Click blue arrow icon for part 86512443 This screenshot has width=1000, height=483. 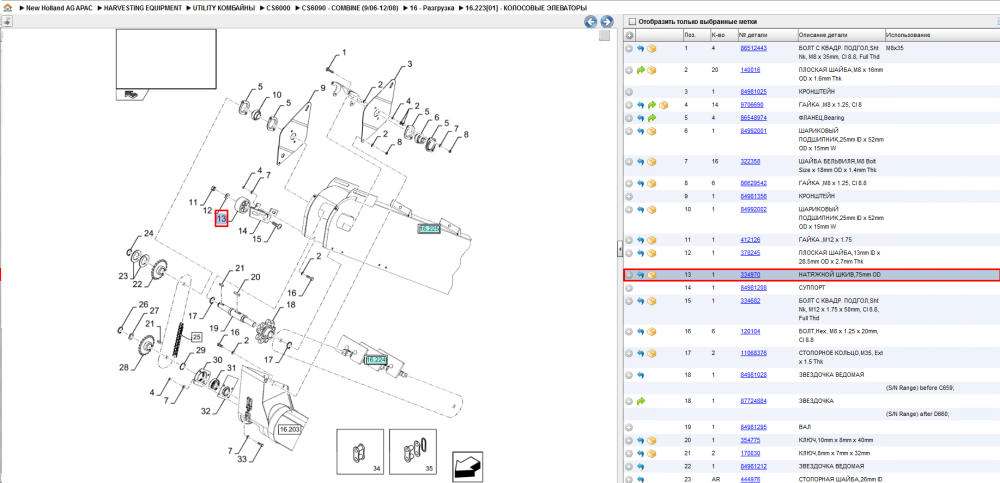[x=640, y=48]
